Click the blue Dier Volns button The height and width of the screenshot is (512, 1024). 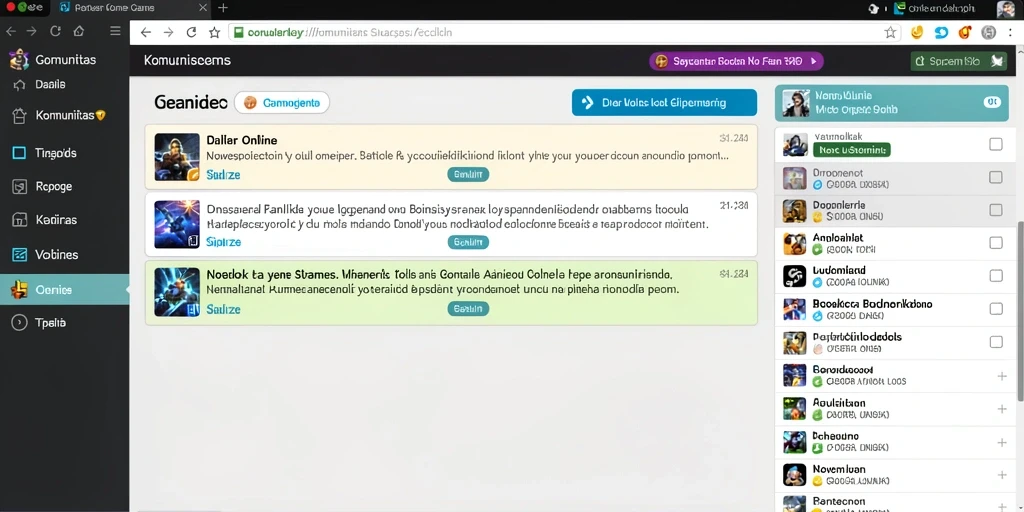664,103
